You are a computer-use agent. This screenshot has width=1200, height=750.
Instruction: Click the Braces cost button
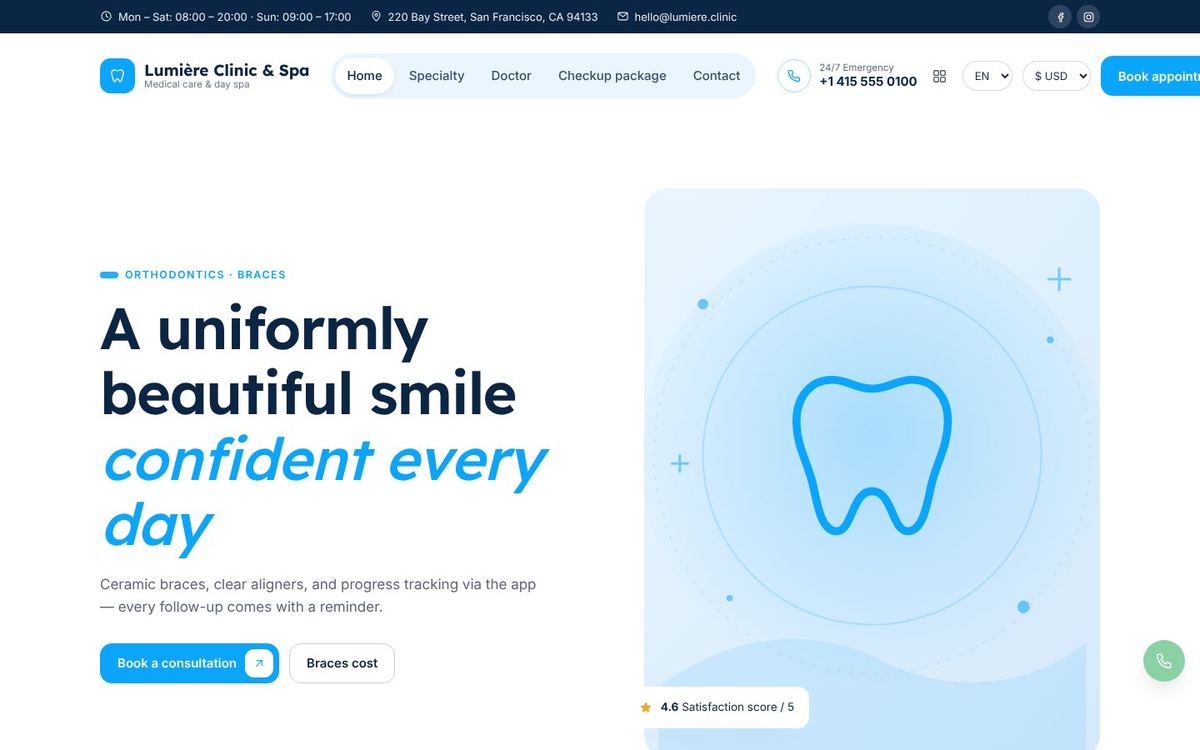[342, 663]
